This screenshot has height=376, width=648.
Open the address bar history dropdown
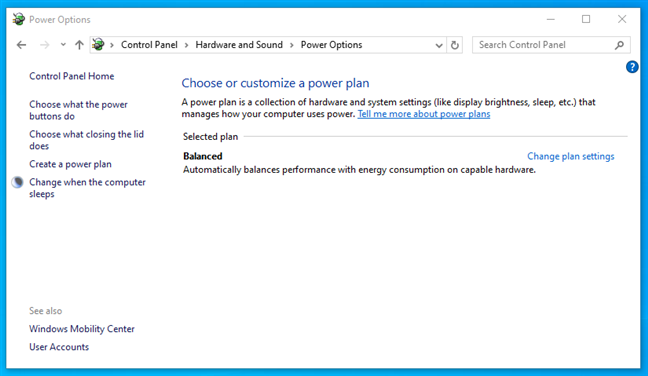click(x=439, y=45)
